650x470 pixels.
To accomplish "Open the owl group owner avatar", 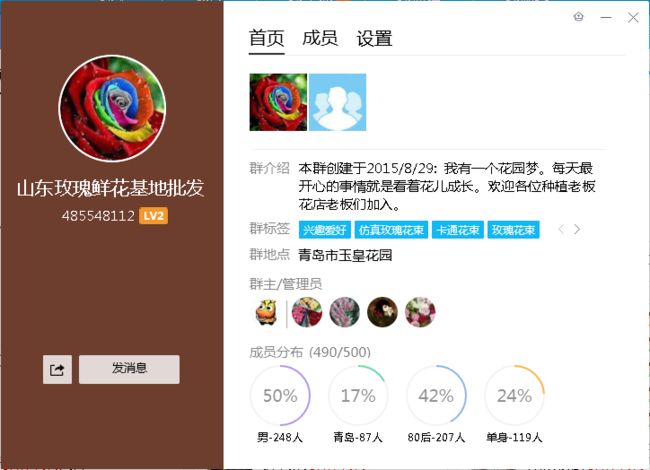I will 266,312.
